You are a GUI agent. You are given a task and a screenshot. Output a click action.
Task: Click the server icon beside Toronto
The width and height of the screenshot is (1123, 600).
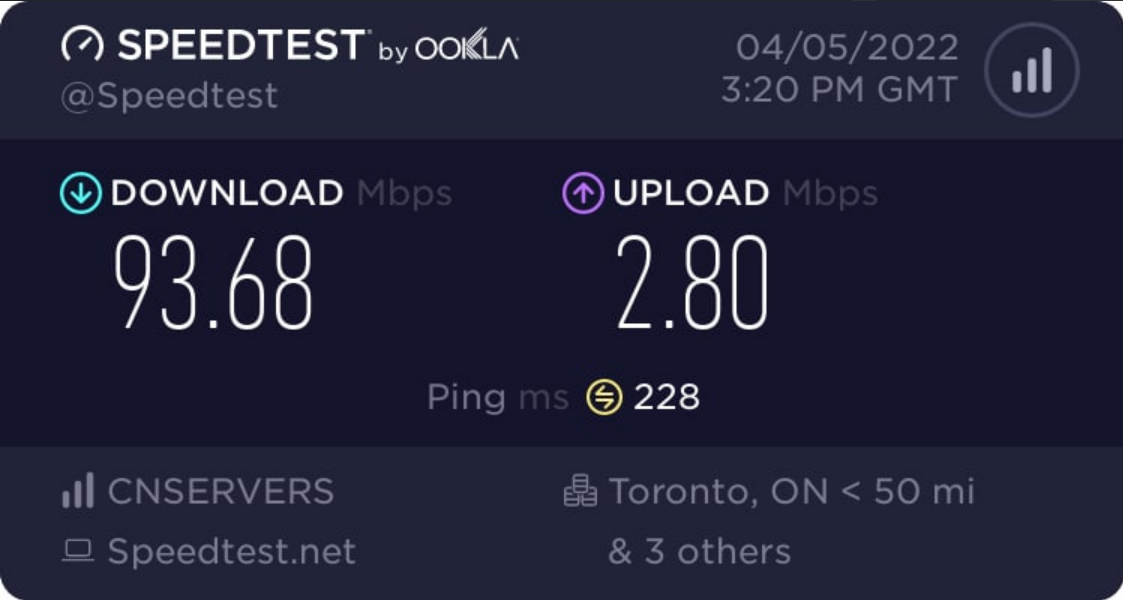(580, 491)
